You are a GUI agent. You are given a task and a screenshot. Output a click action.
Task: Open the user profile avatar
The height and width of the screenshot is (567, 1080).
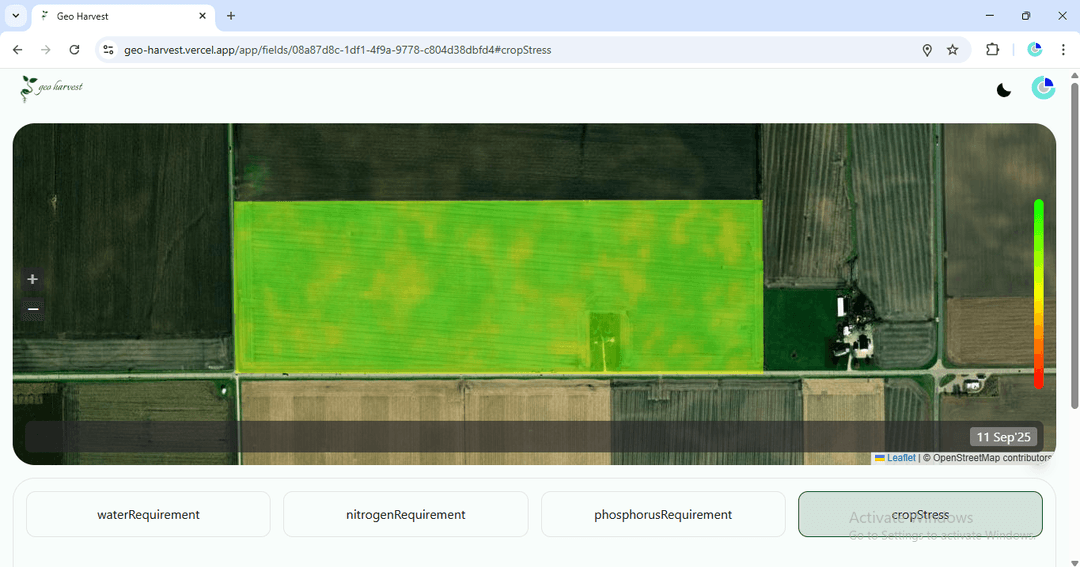tap(1043, 88)
